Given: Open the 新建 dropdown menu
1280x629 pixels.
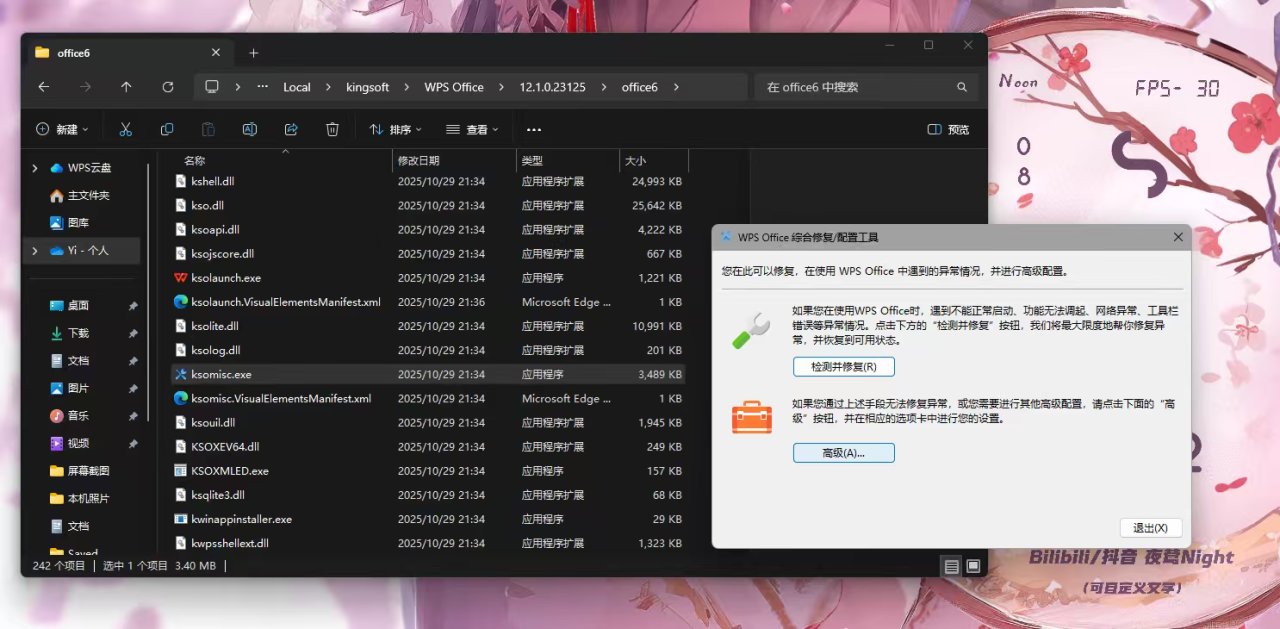Looking at the screenshot, I should 63,129.
